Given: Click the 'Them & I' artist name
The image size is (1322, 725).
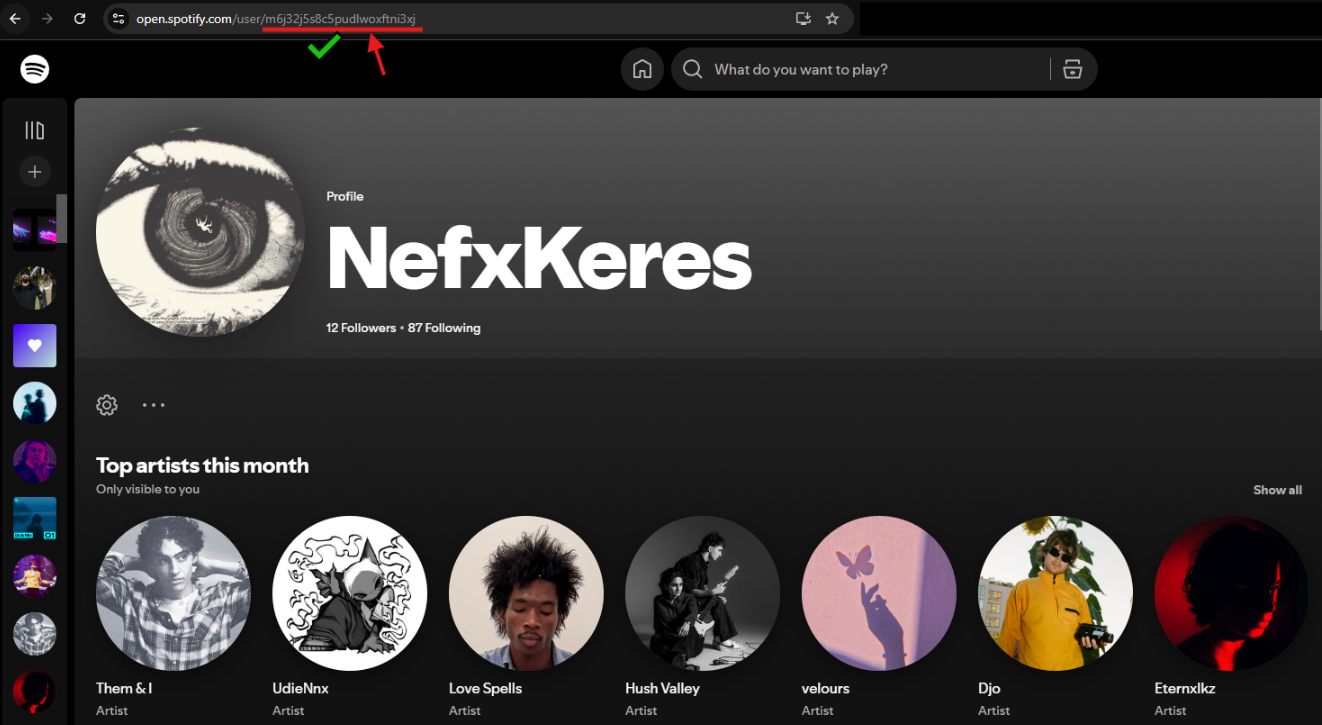Looking at the screenshot, I should pos(124,688).
